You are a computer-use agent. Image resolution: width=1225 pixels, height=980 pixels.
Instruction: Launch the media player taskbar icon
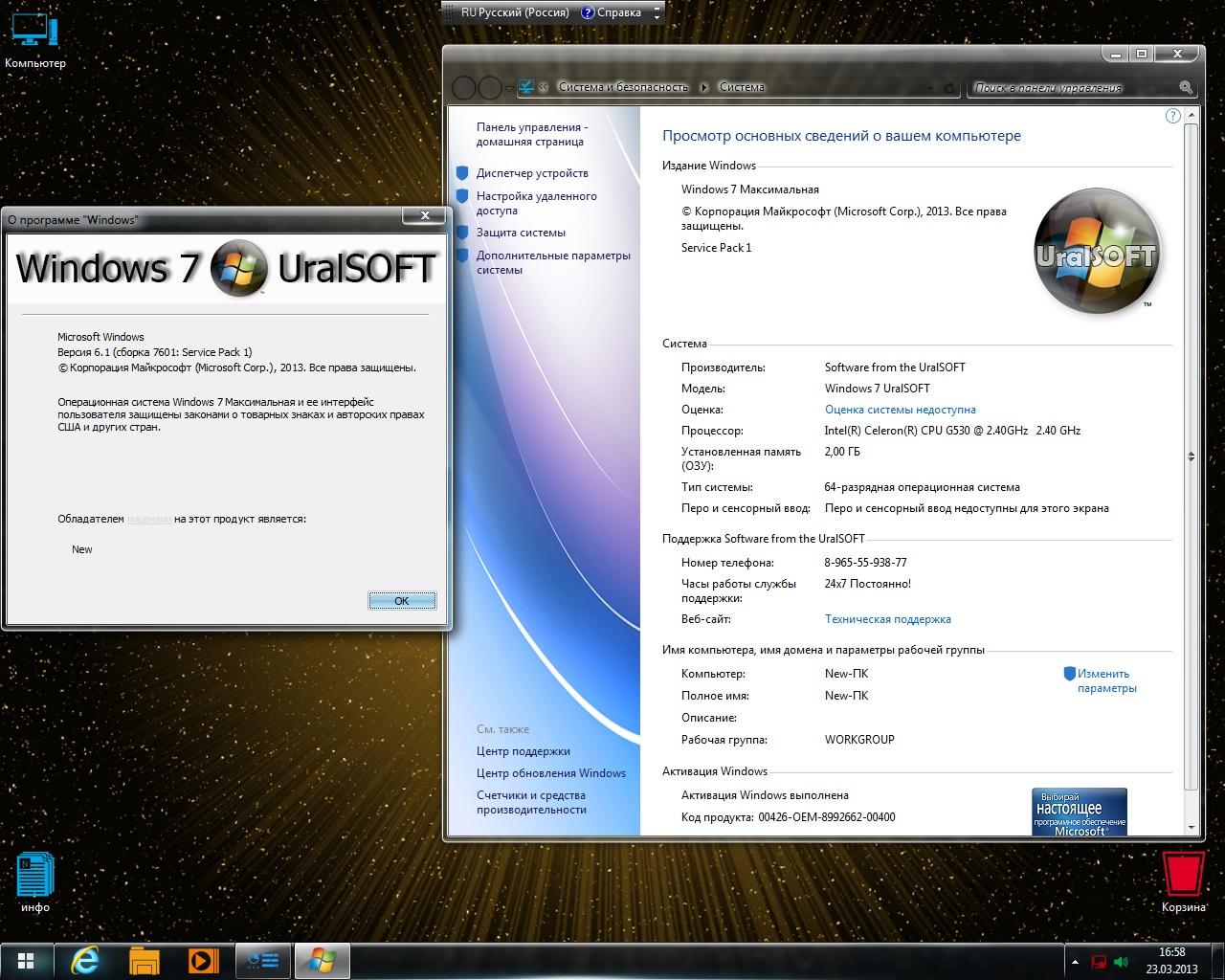coord(203,960)
